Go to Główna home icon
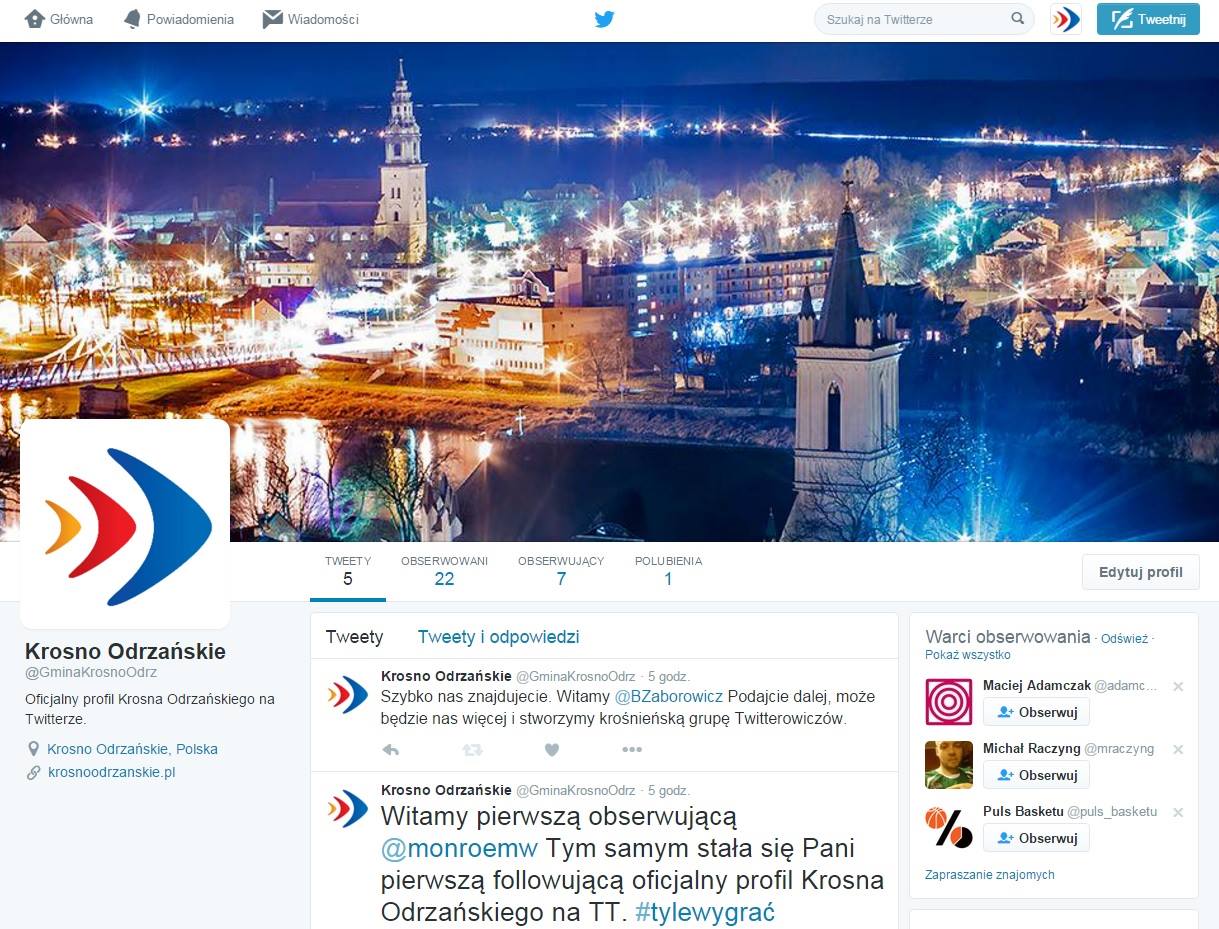 point(35,19)
